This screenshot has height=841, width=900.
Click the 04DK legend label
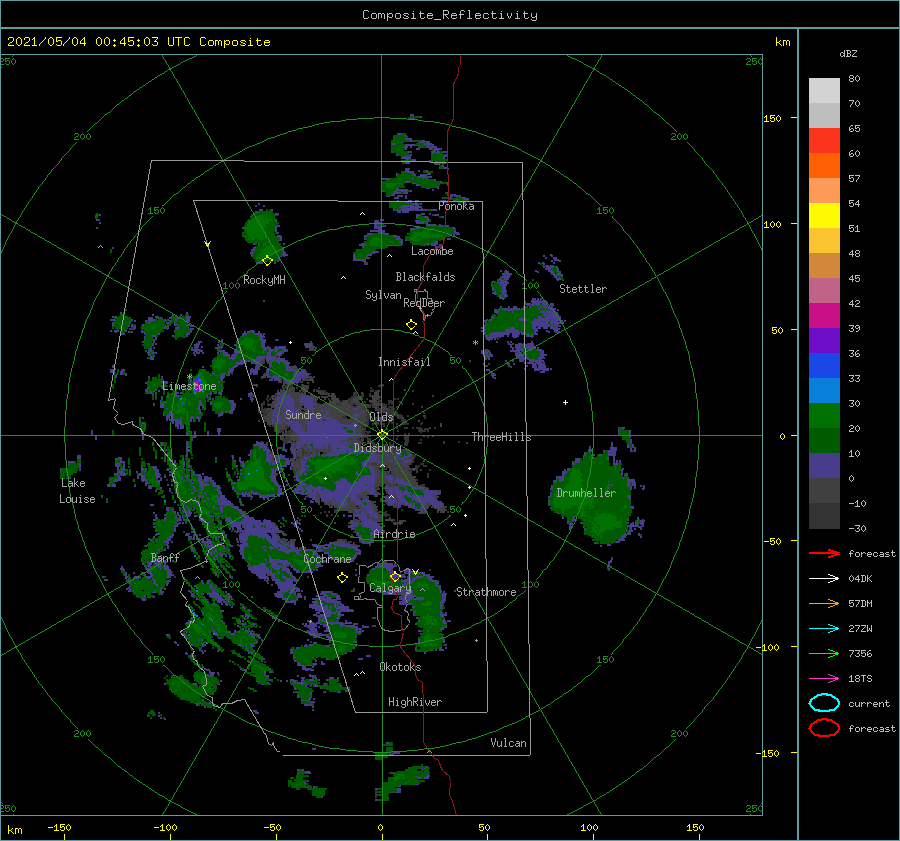[x=860, y=579]
